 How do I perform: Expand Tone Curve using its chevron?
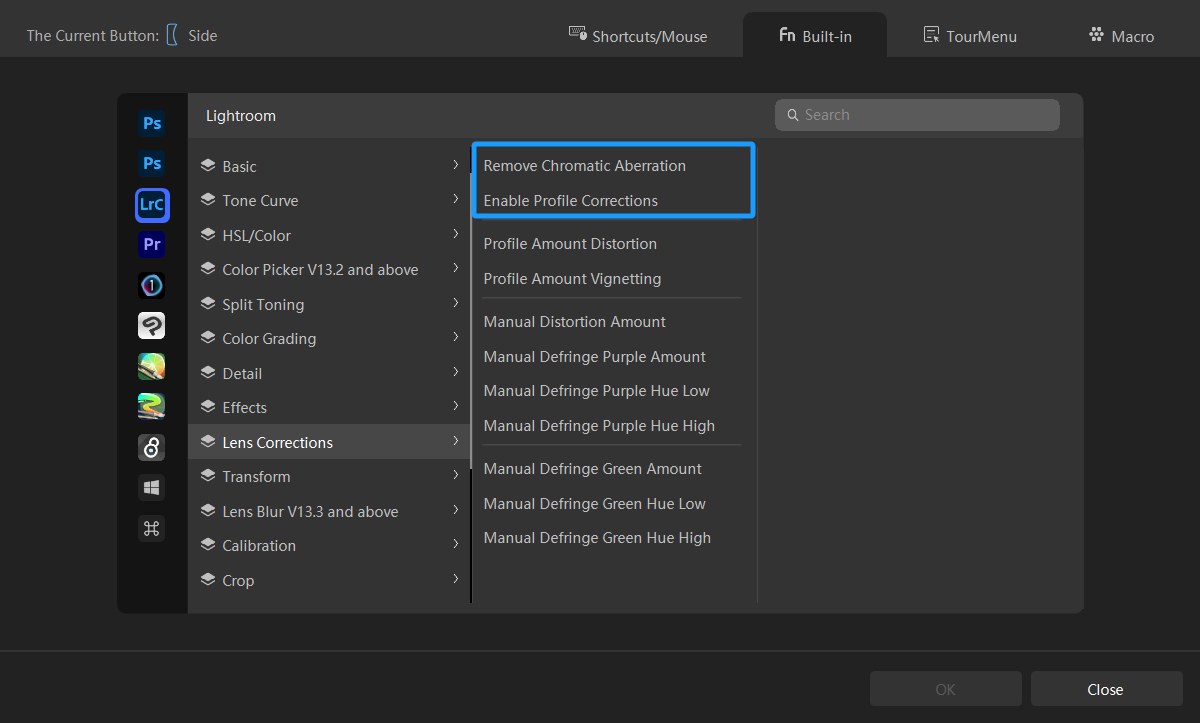point(455,199)
